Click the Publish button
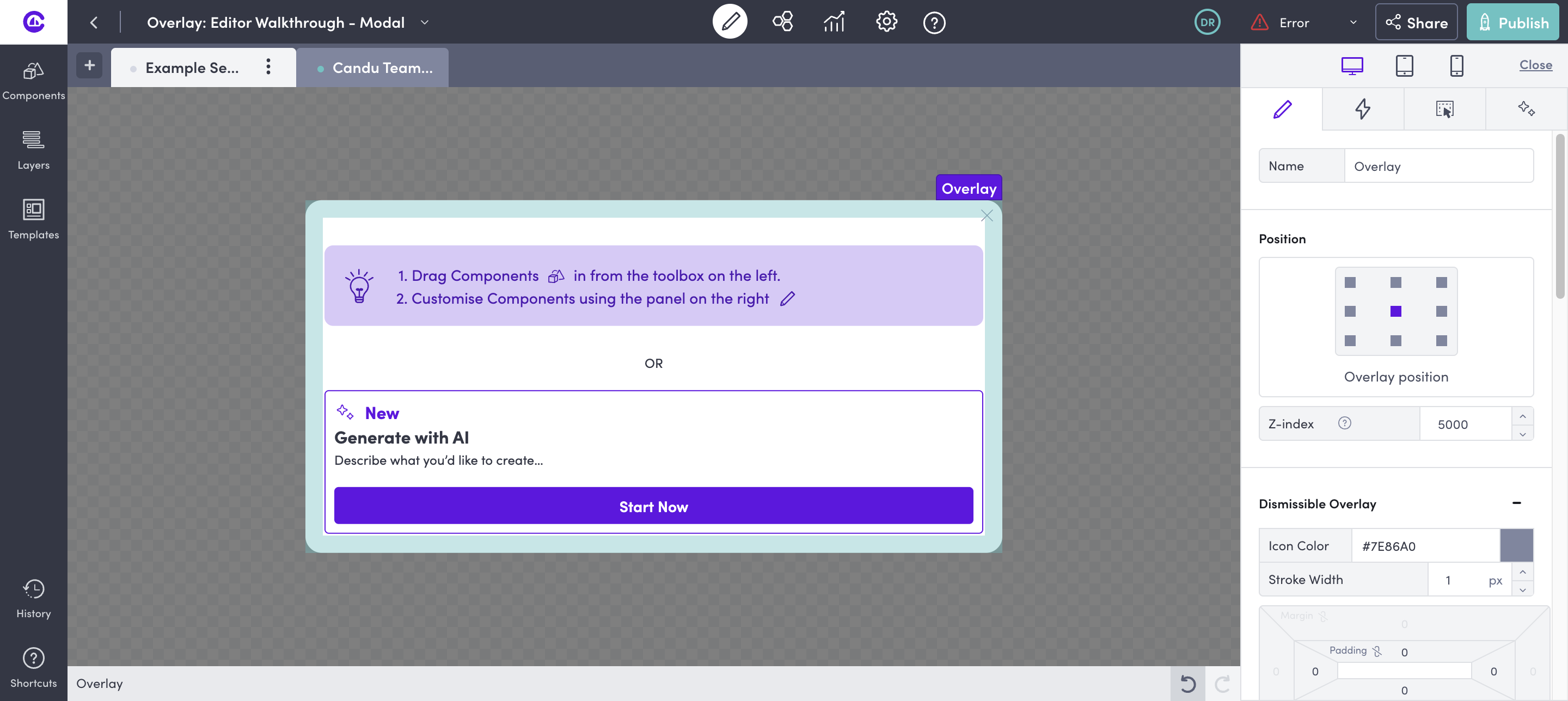Image resolution: width=1568 pixels, height=701 pixels. point(1513,22)
